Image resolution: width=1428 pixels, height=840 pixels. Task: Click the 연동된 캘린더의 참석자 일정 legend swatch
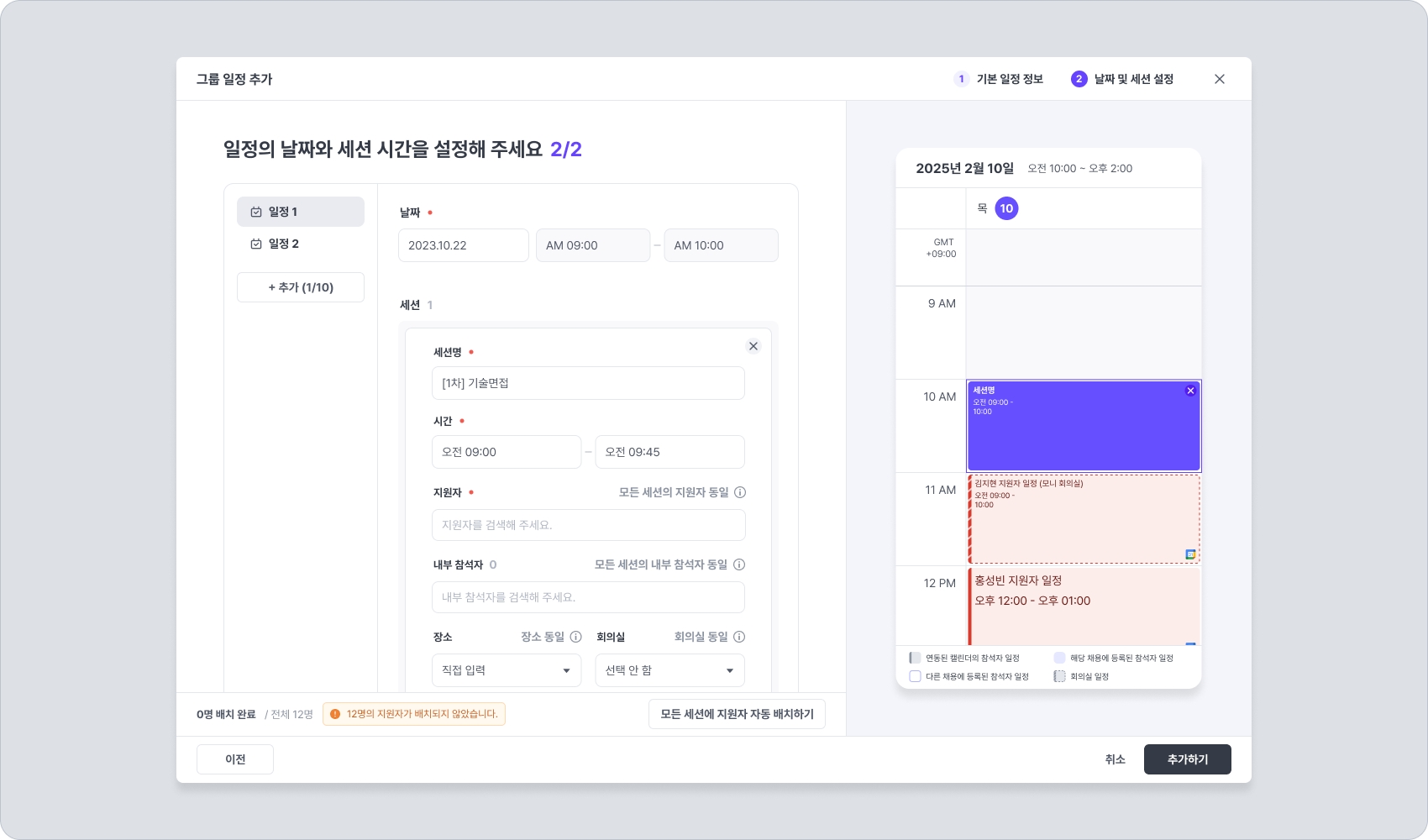pos(915,658)
